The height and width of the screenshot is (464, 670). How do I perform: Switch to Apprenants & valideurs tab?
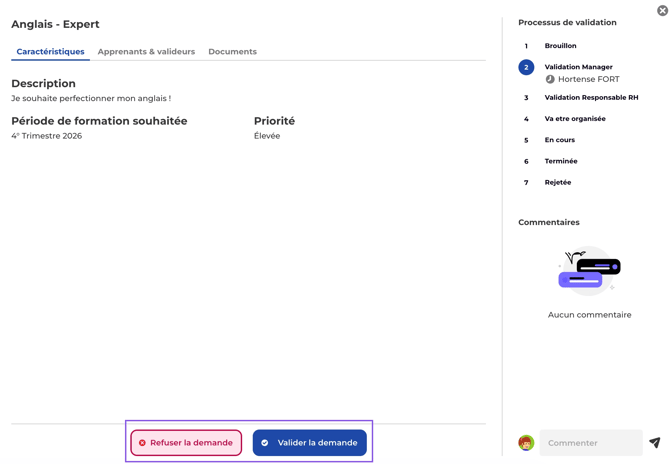146,52
